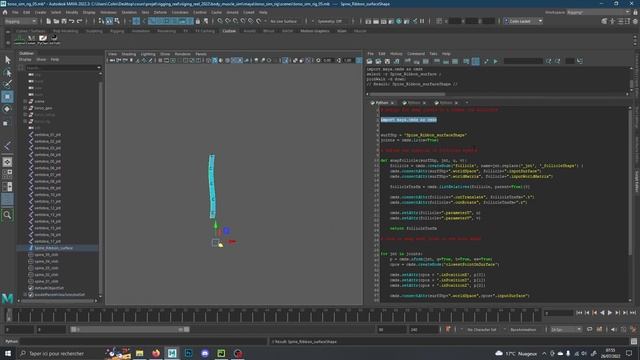Open the Rigging menu set dropdown
This screenshot has width=640, height=360.
(20, 21)
